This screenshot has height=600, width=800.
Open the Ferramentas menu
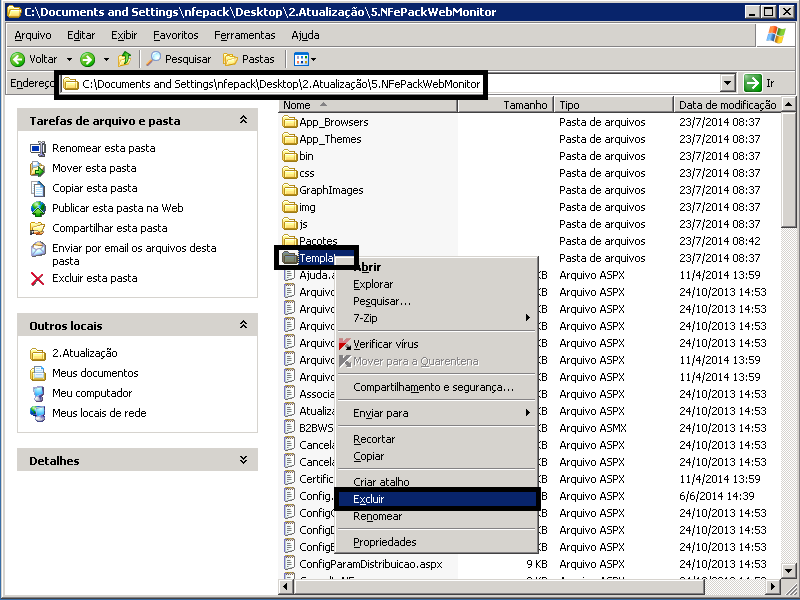point(244,35)
